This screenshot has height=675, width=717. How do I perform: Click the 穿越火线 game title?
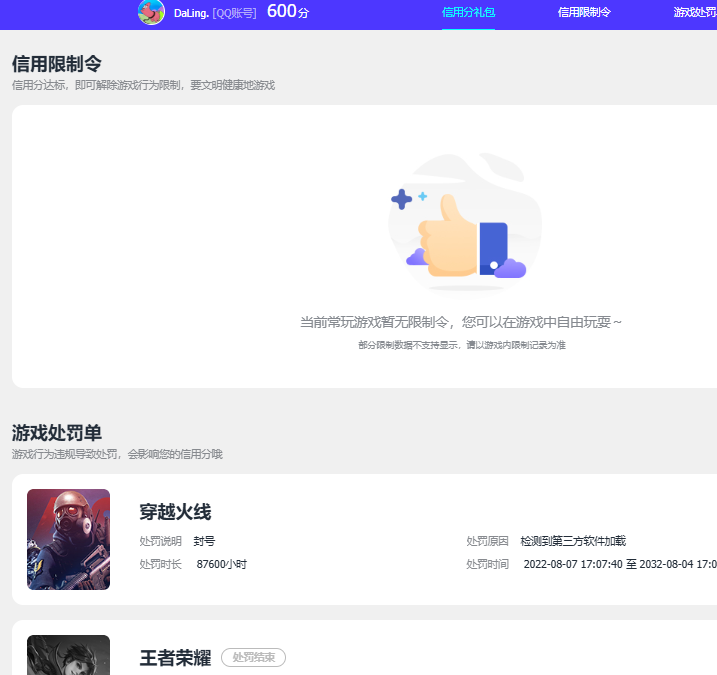[x=175, y=512]
